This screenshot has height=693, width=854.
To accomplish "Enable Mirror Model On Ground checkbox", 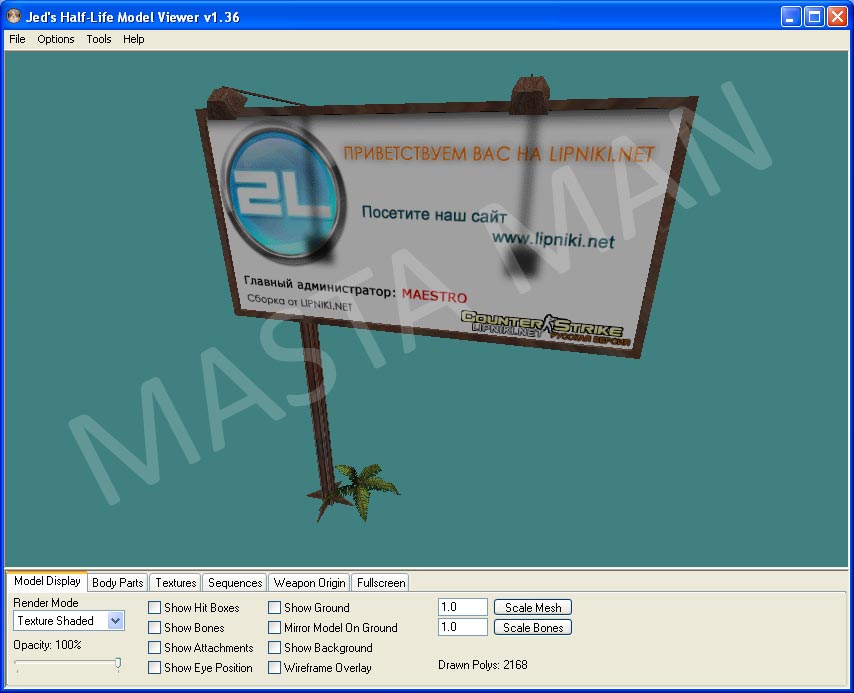I will [x=274, y=628].
